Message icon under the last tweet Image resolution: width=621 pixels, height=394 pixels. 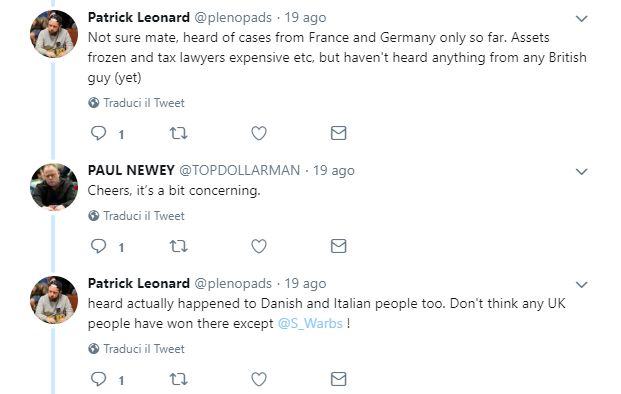[339, 379]
